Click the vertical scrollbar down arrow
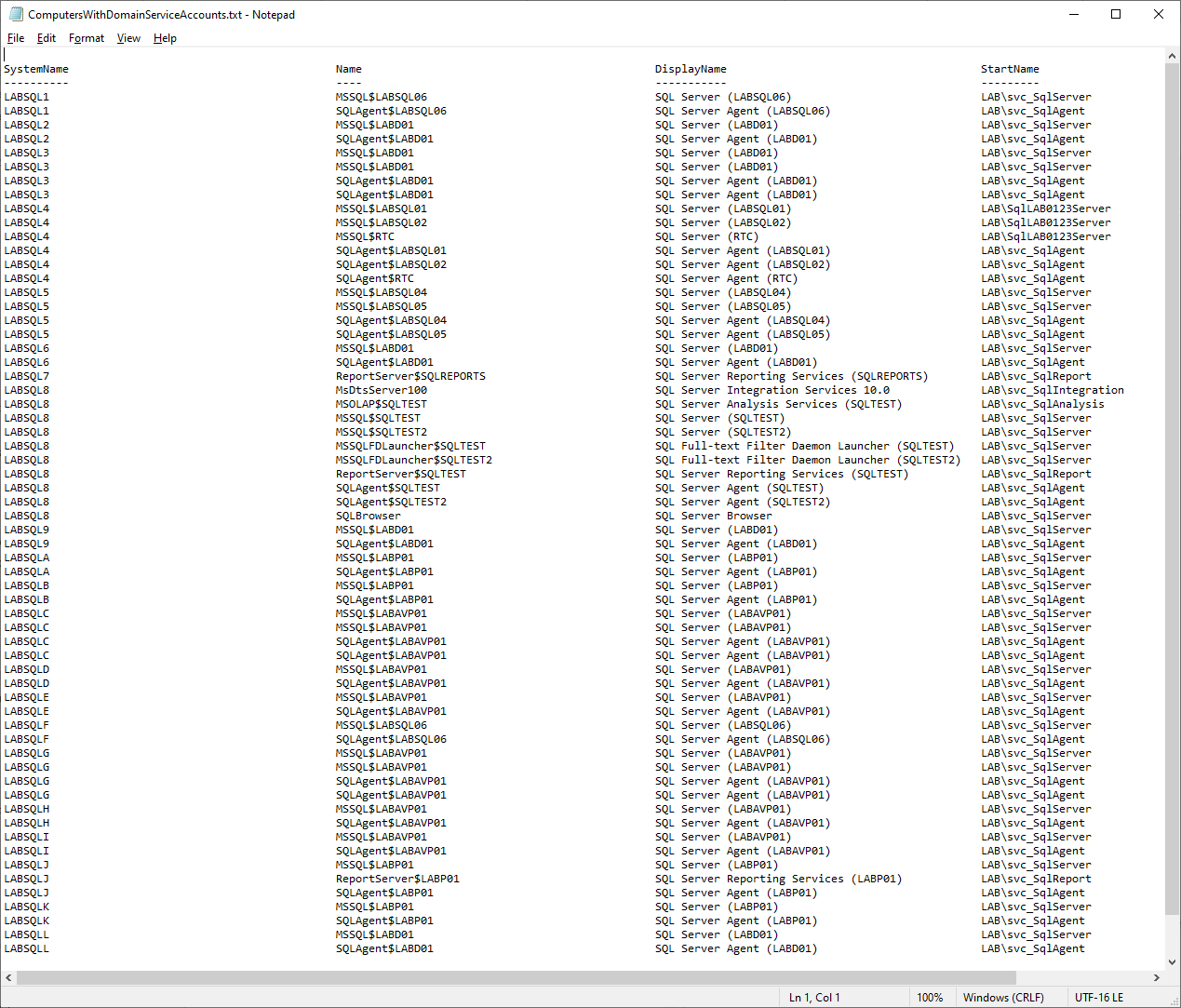Screen dimensions: 1181x1008 point(1172,962)
